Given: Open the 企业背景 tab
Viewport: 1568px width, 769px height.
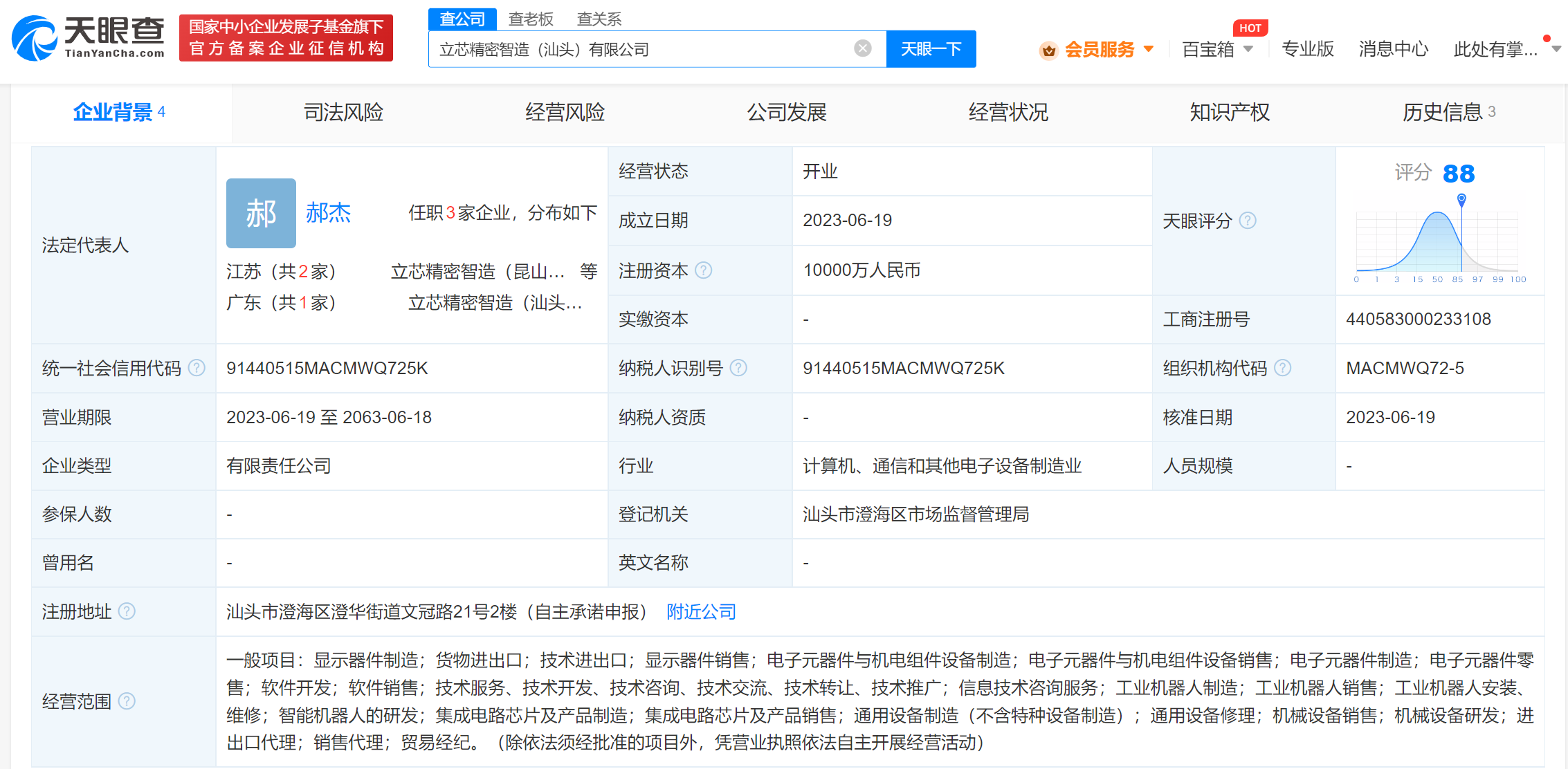Looking at the screenshot, I should [x=120, y=112].
